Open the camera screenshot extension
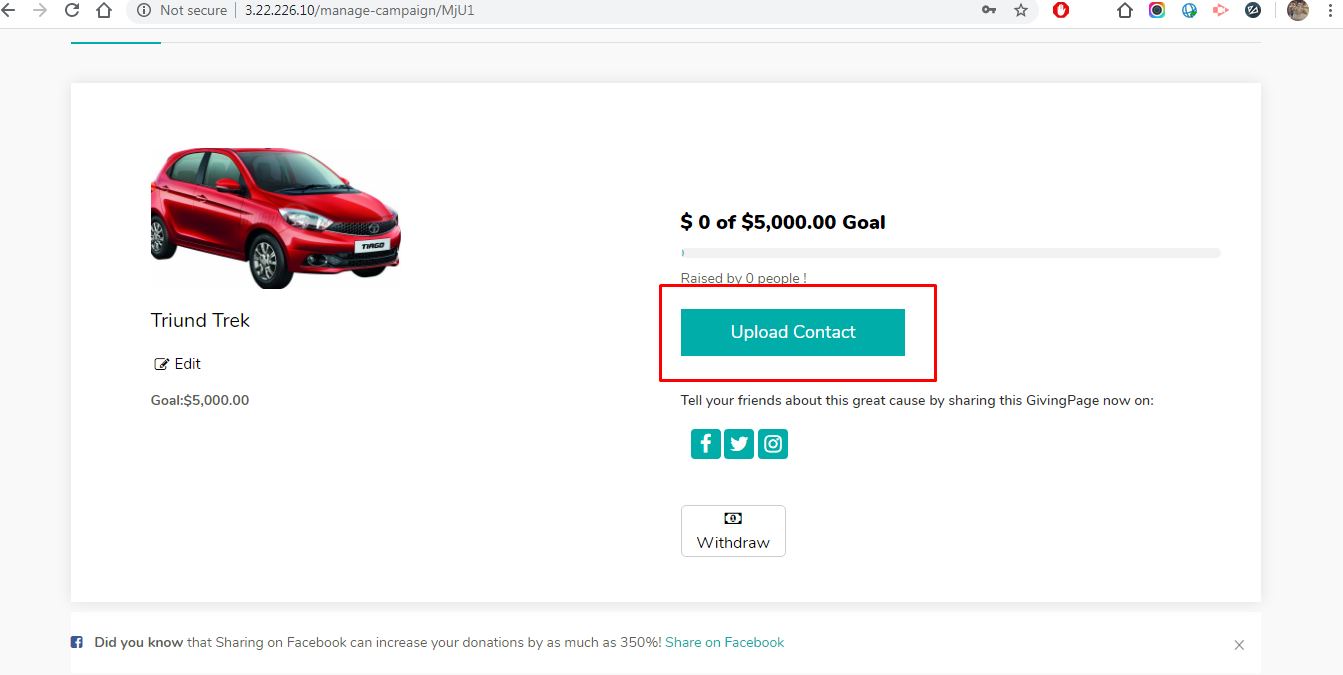 tap(1157, 10)
